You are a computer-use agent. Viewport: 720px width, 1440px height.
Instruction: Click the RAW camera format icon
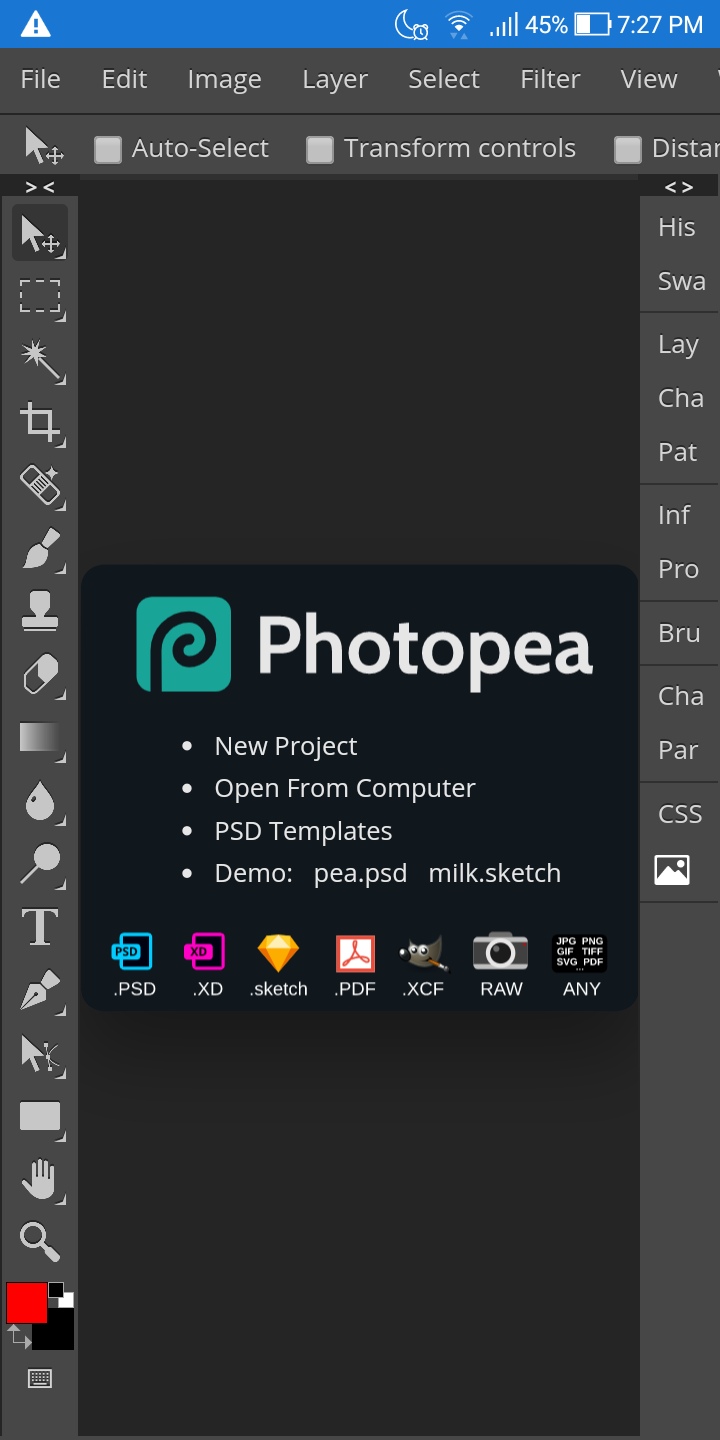click(x=501, y=966)
